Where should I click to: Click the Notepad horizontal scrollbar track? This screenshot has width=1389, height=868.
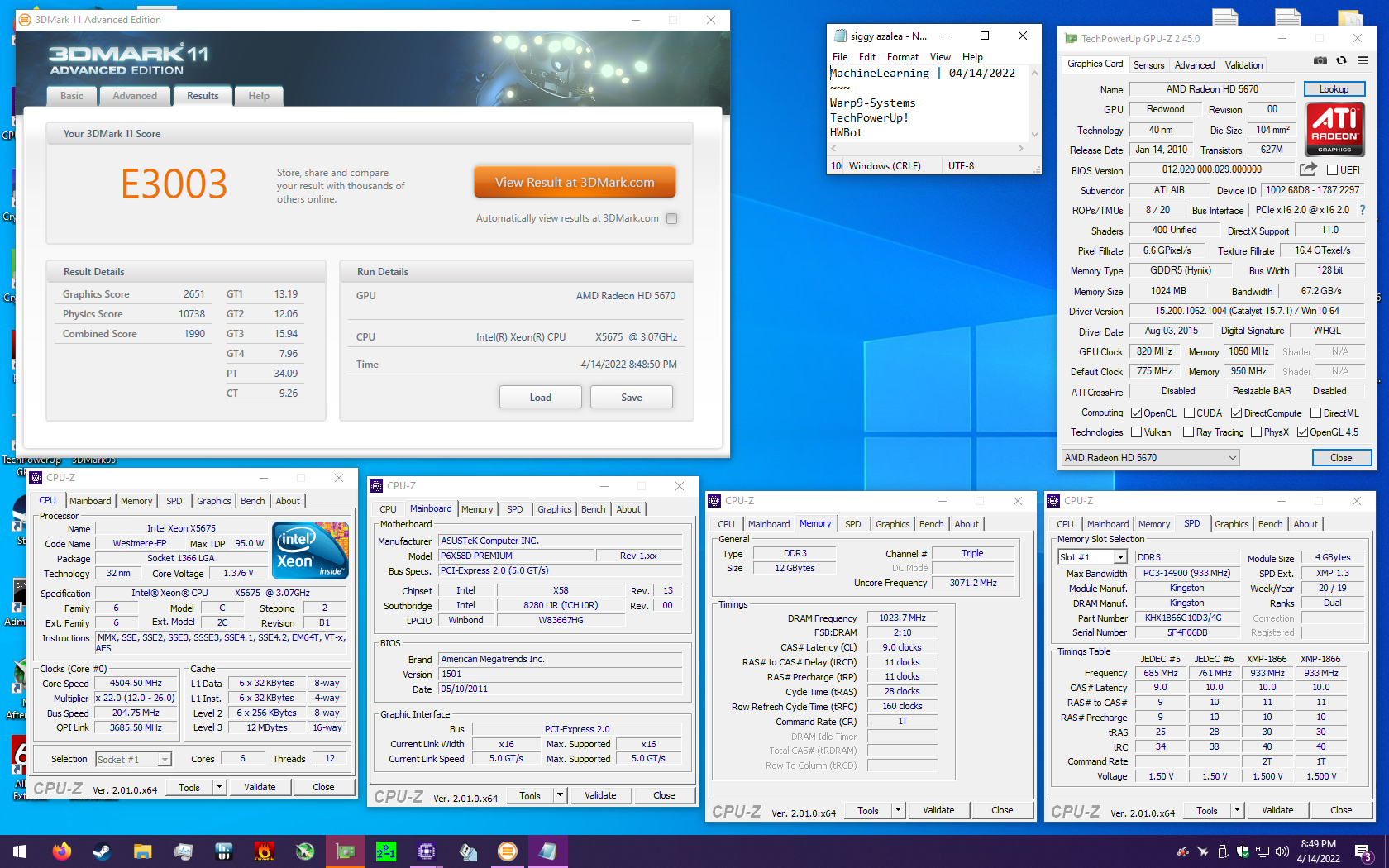click(928, 149)
